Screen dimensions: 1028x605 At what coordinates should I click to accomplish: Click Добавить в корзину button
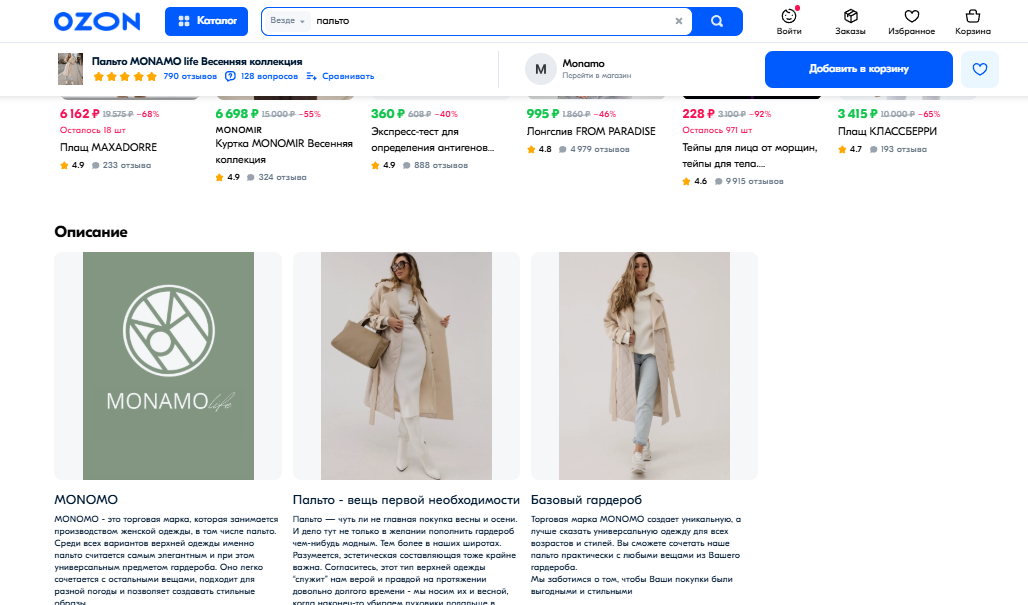pos(858,69)
